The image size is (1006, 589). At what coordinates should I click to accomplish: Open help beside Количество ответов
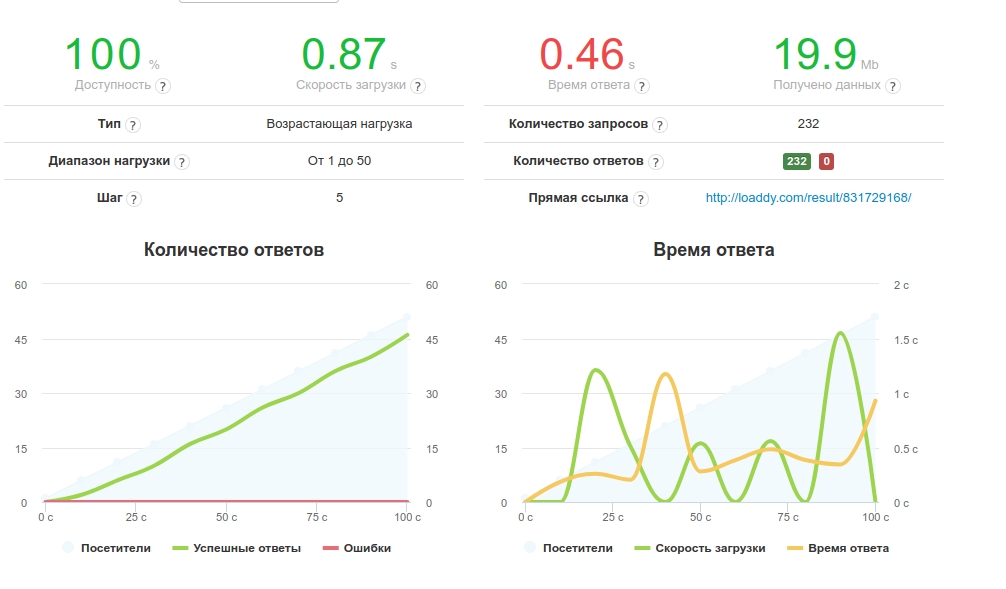pos(657,161)
